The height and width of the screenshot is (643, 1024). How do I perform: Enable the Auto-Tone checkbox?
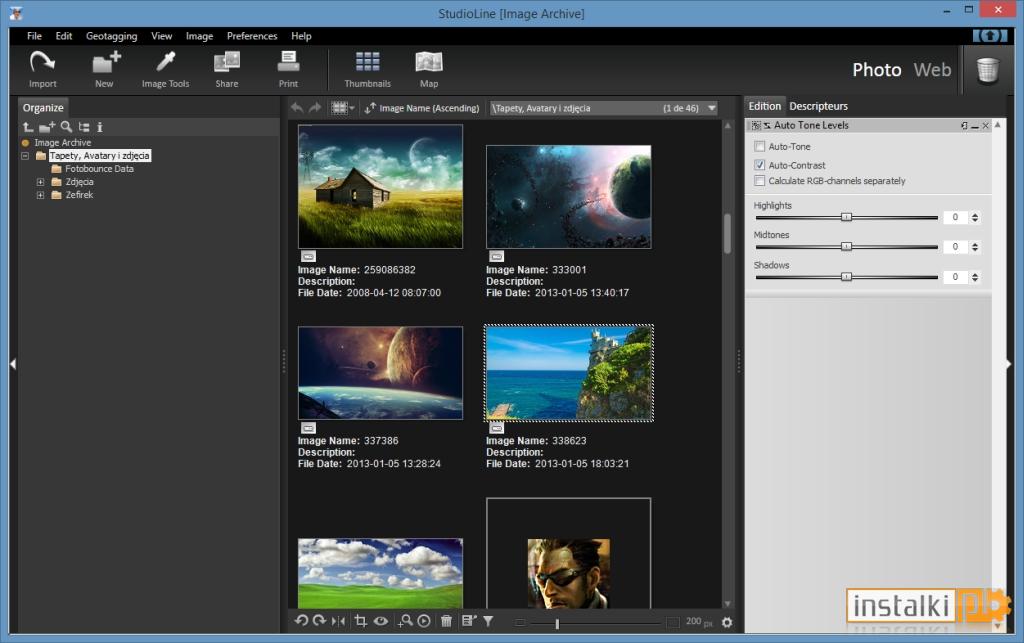760,146
